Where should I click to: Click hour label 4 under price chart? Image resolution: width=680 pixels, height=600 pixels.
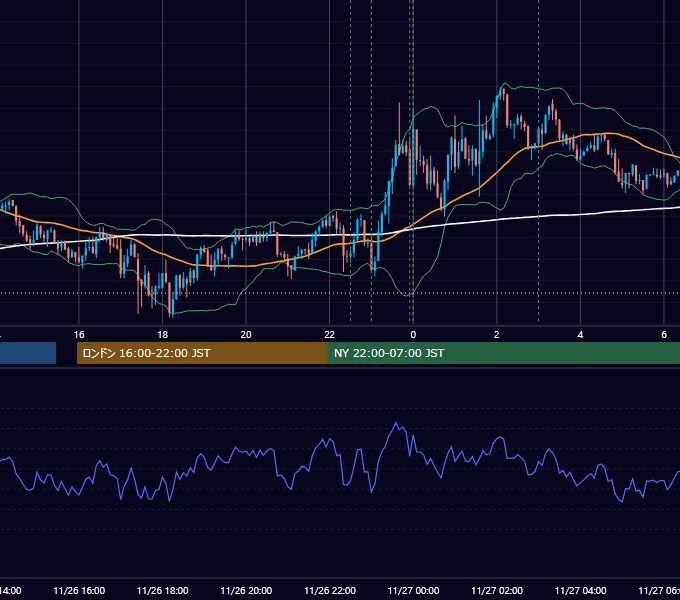tap(580, 335)
